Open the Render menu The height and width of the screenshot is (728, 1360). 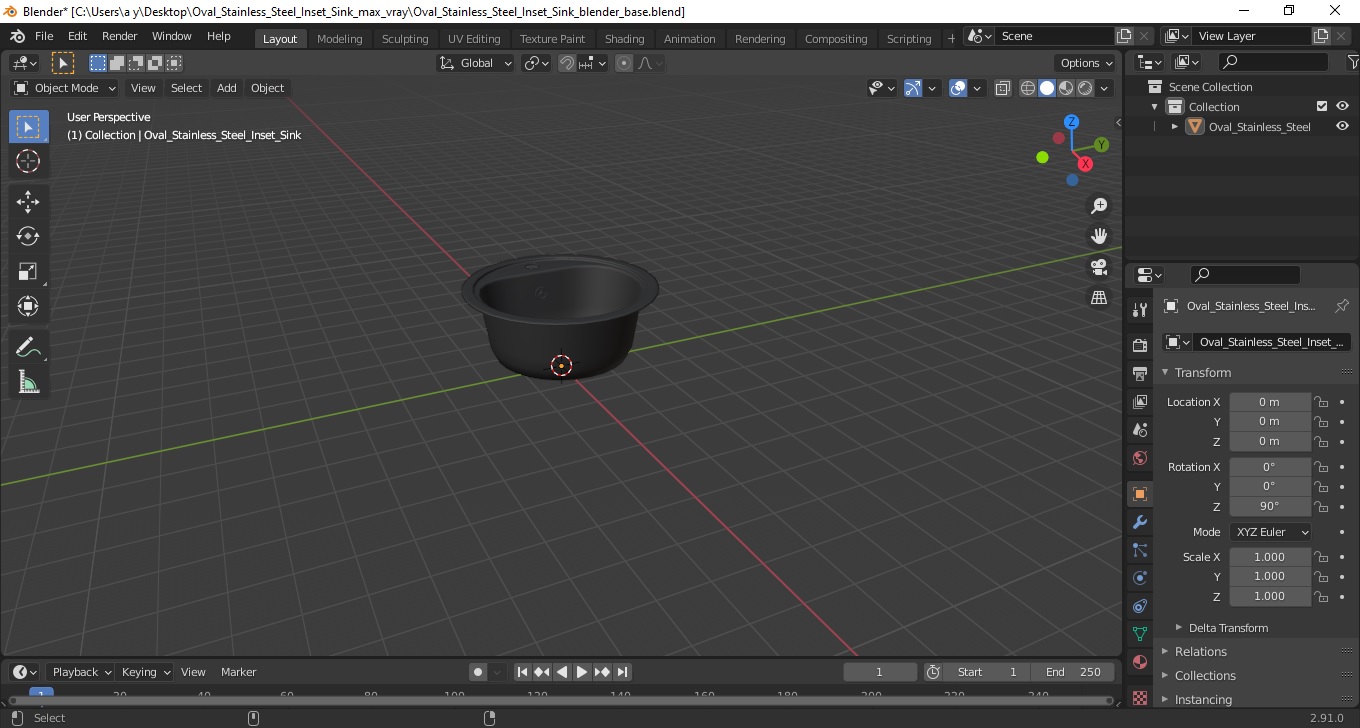[x=120, y=36]
